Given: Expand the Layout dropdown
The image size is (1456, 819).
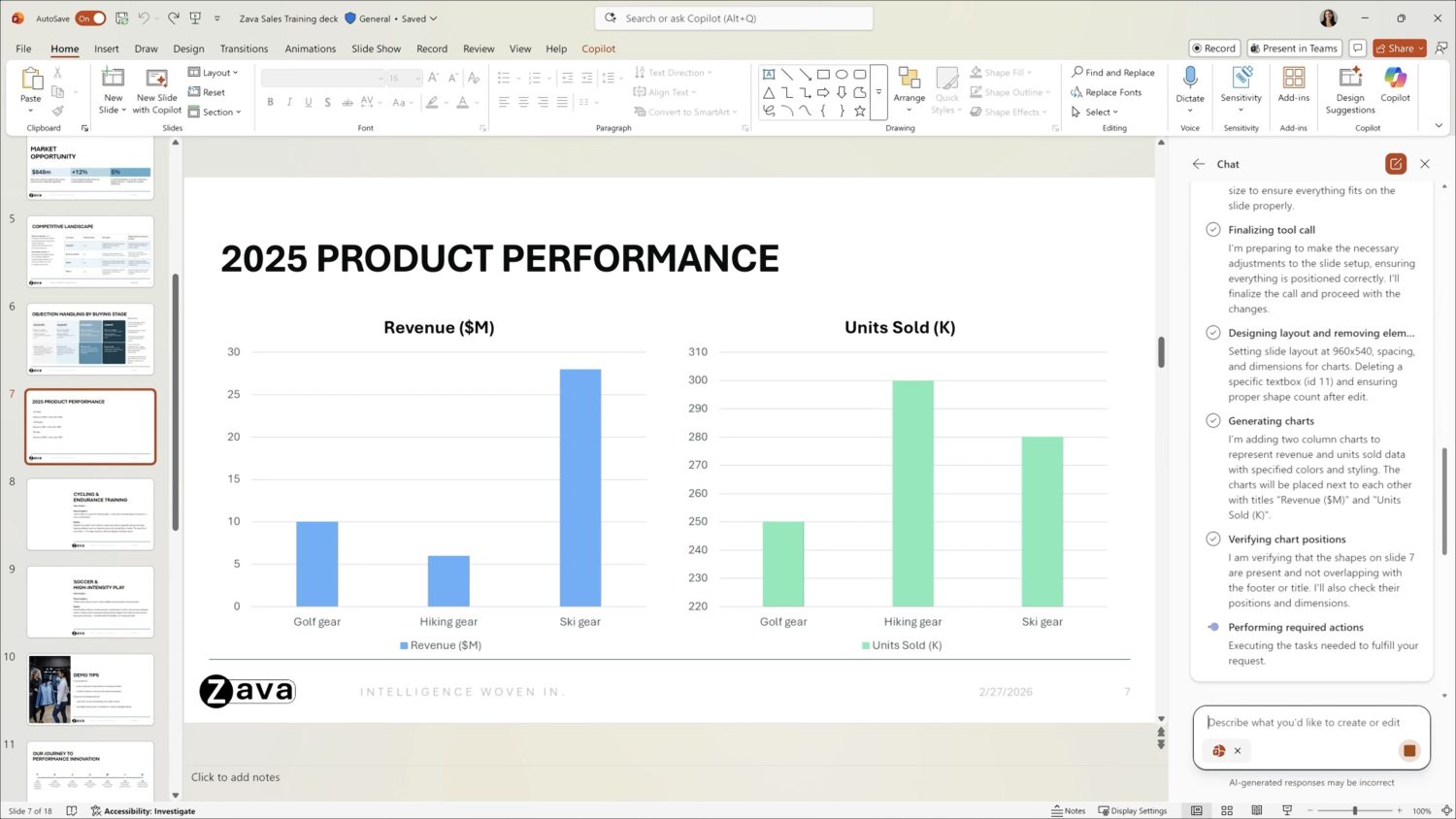Looking at the screenshot, I should coord(214,73).
